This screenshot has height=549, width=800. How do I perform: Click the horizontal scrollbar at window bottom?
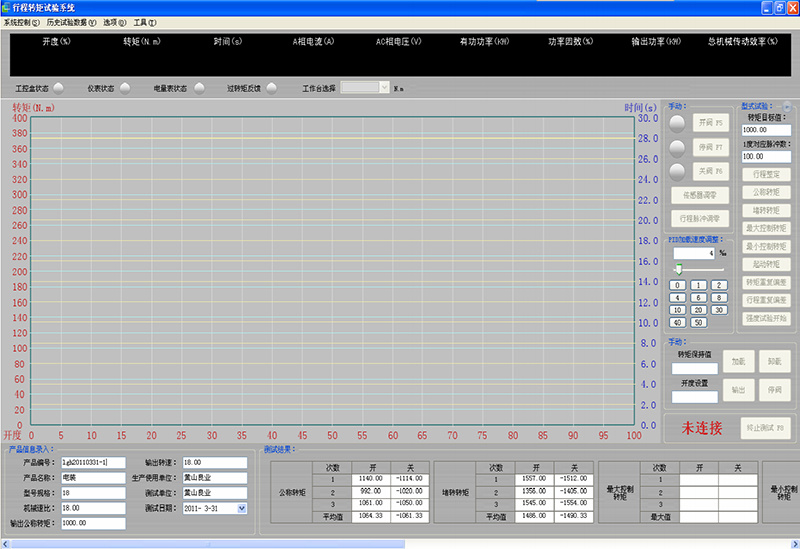[x=208, y=544]
